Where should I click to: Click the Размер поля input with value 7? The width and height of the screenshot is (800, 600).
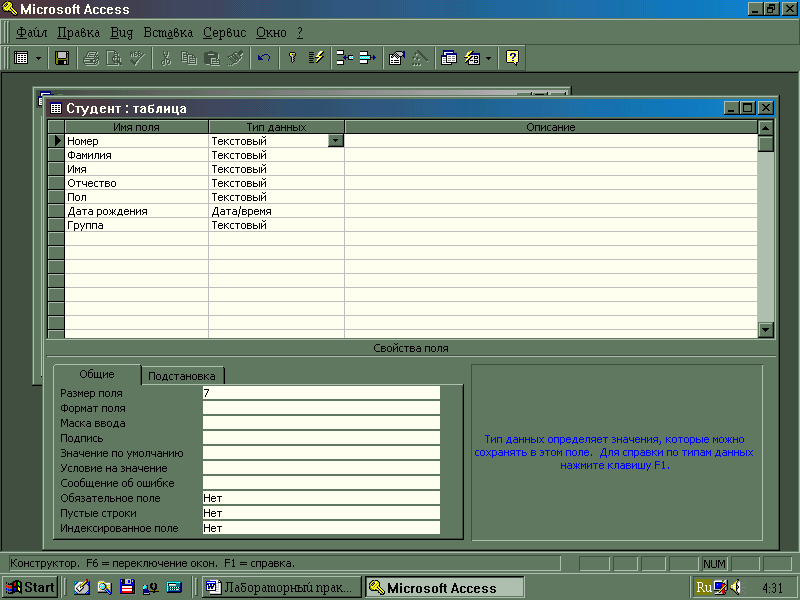coord(321,393)
